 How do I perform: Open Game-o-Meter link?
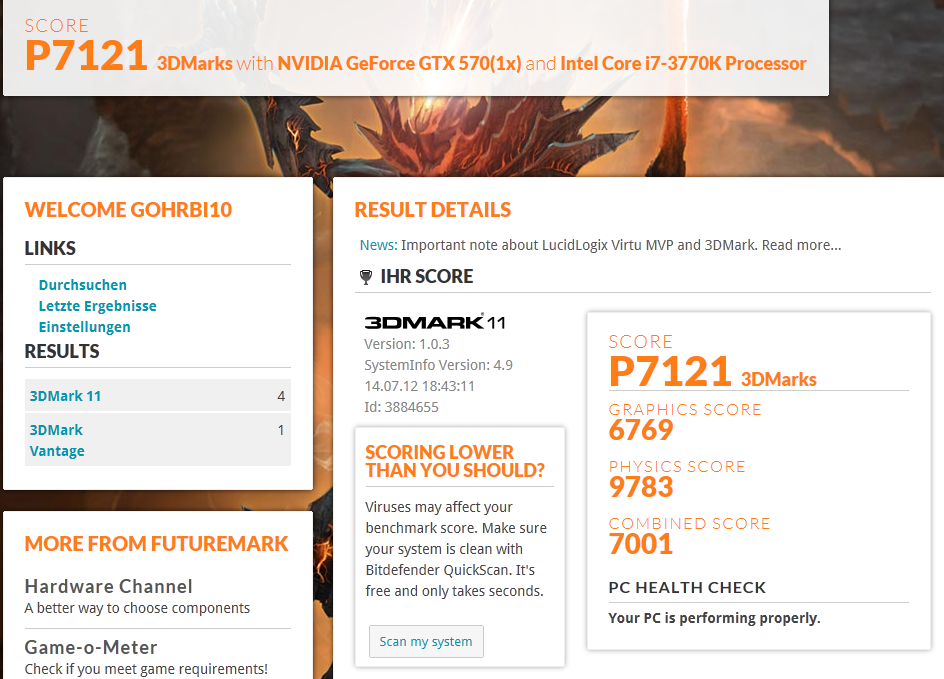[x=91, y=647]
